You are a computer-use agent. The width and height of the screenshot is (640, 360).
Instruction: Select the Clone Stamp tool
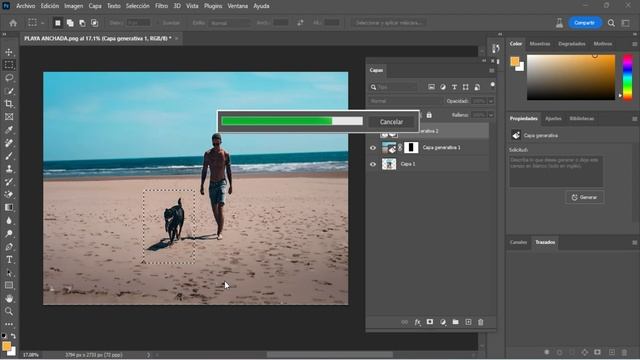click(9, 169)
